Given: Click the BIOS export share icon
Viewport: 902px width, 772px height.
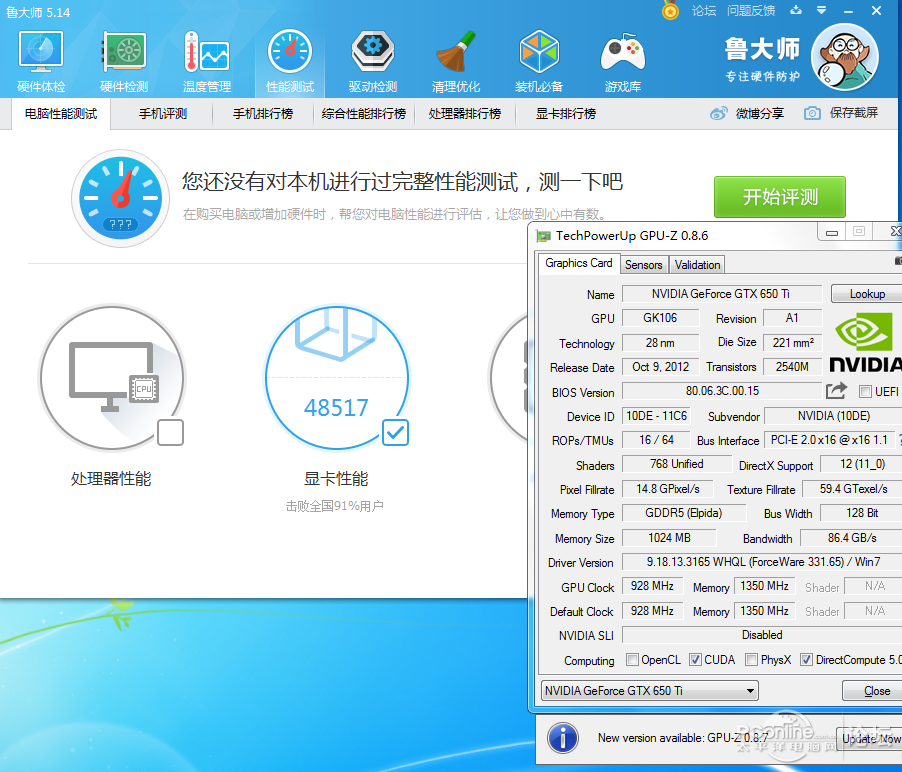Looking at the screenshot, I should 836,391.
